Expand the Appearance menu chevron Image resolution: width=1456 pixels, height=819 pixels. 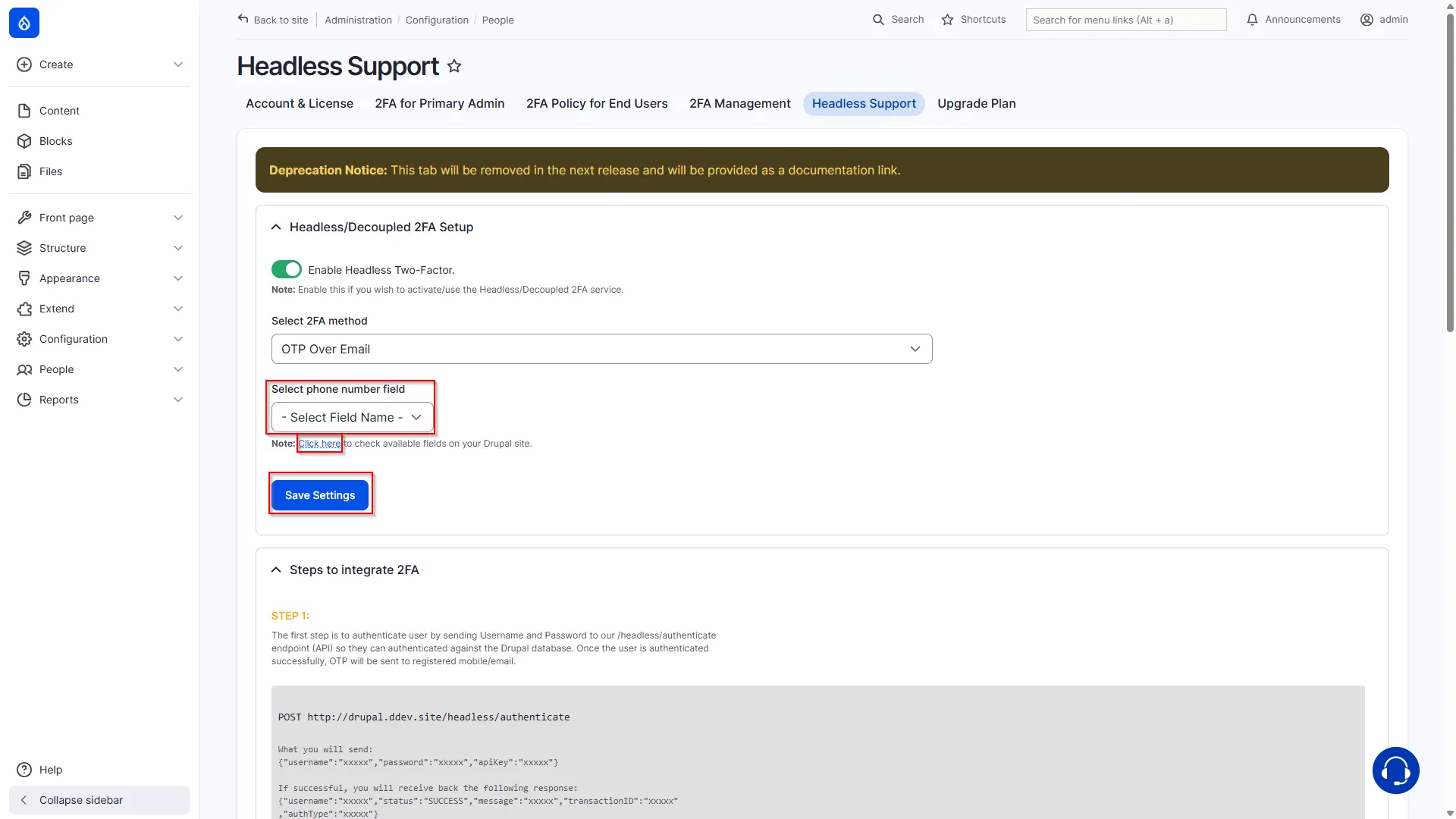pos(178,278)
